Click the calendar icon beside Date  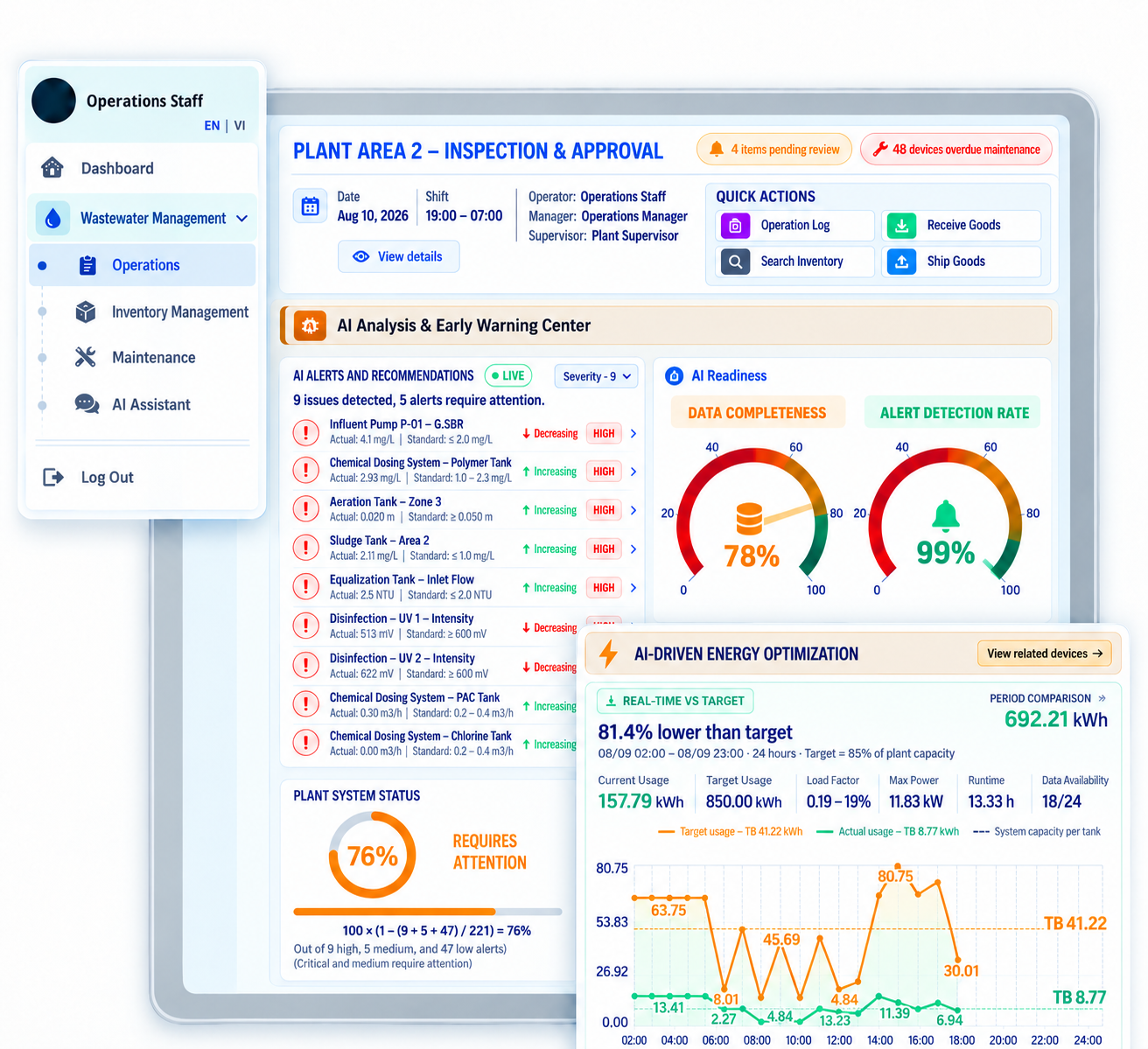(x=310, y=206)
